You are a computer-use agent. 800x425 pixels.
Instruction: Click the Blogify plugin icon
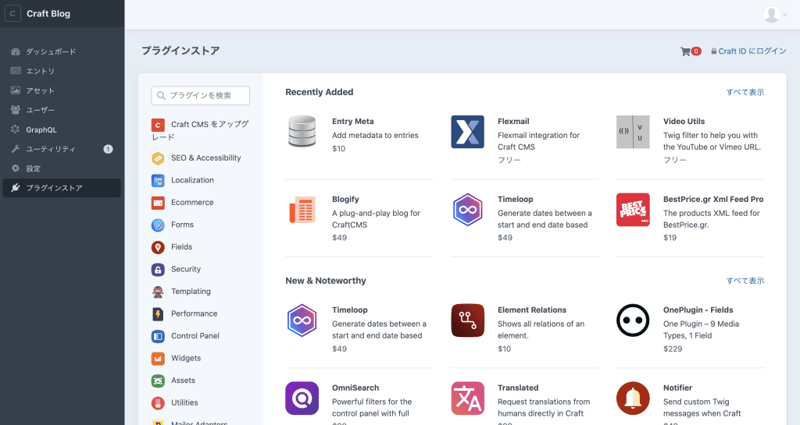pyautogui.click(x=302, y=210)
